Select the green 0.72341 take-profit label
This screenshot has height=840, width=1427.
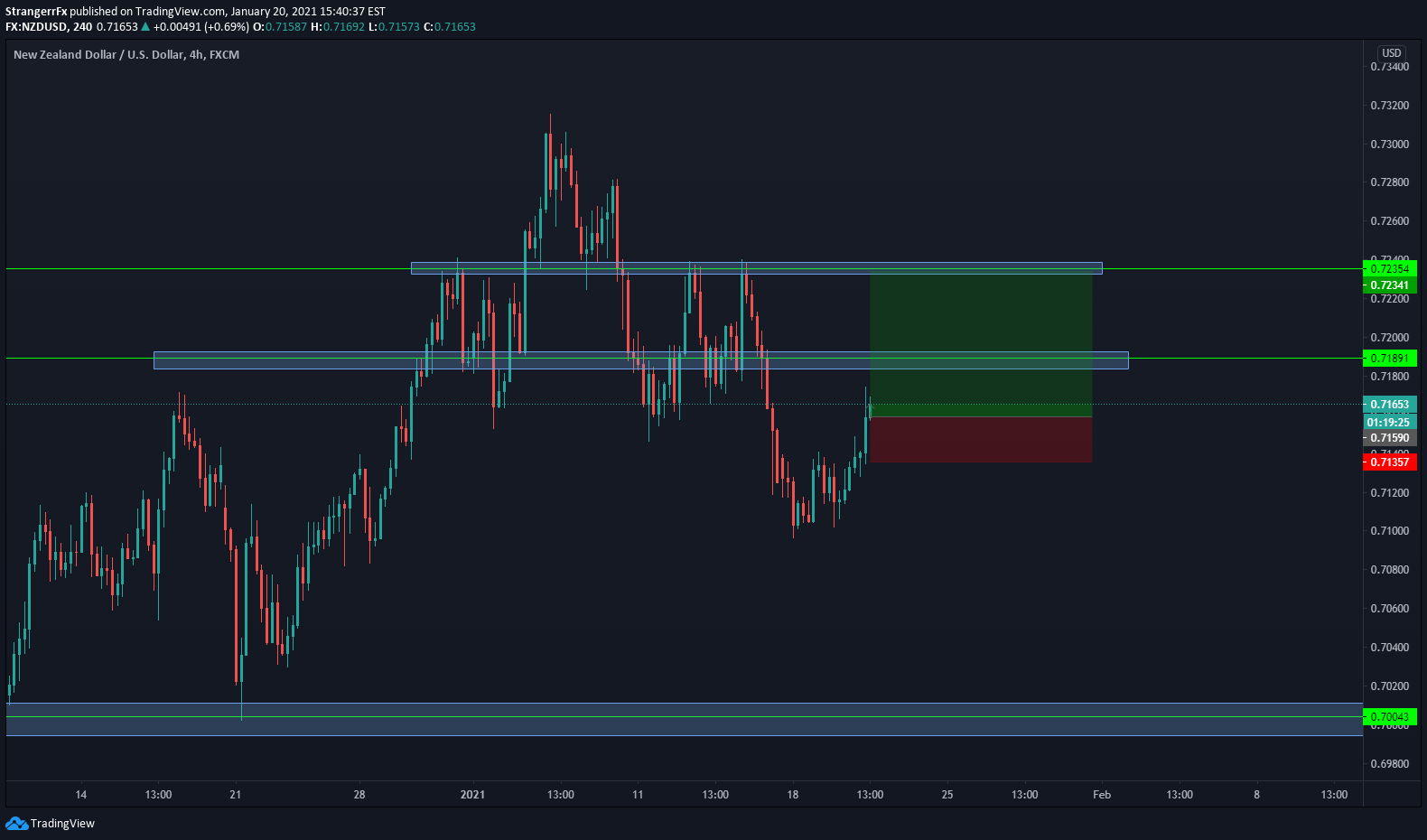point(1390,285)
